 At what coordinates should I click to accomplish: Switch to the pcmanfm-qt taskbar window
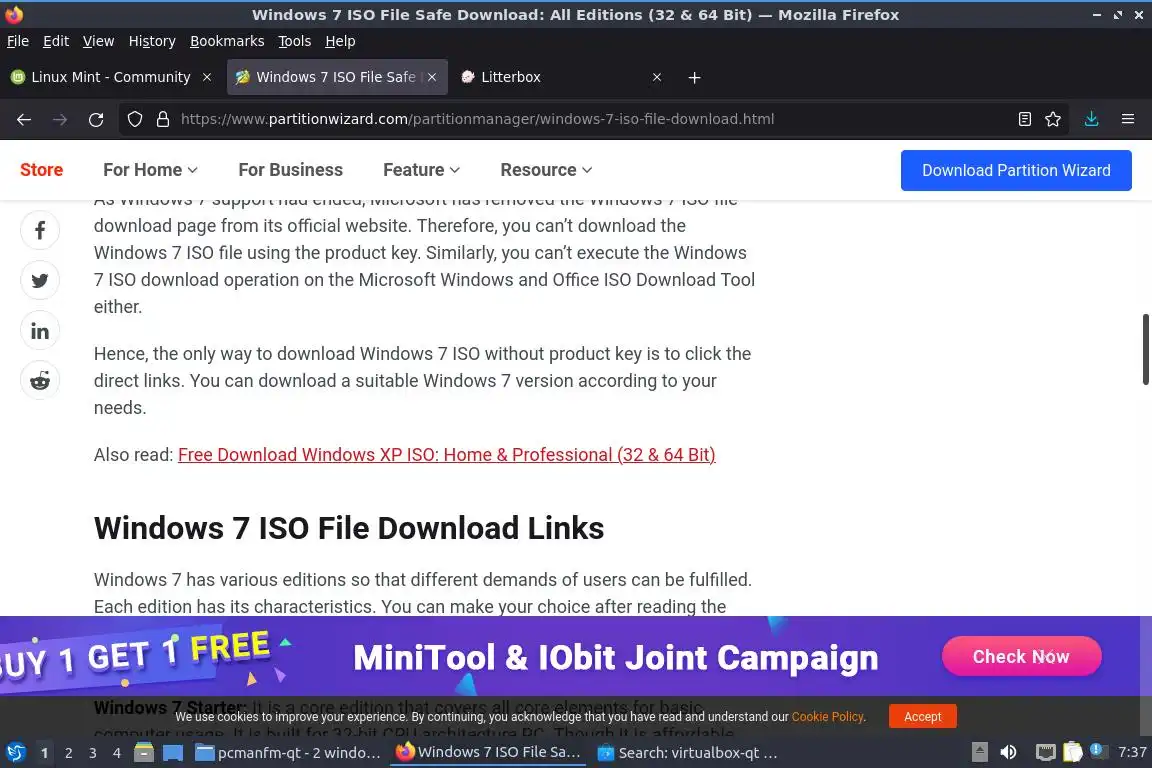tap(288, 753)
